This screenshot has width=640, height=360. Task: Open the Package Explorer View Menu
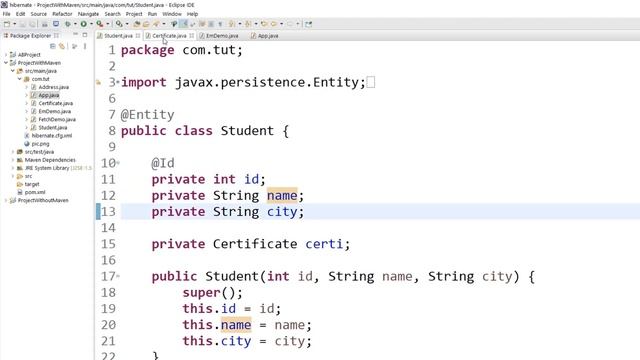point(85,46)
